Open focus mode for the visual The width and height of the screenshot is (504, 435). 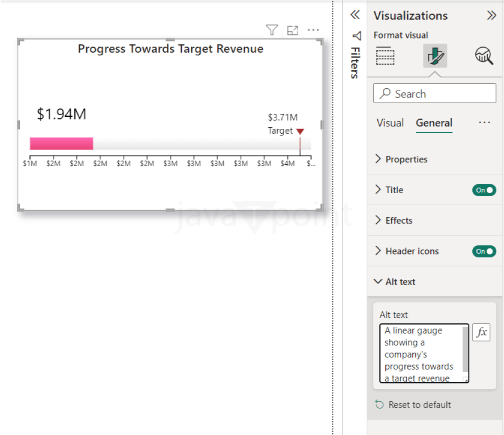pos(292,30)
